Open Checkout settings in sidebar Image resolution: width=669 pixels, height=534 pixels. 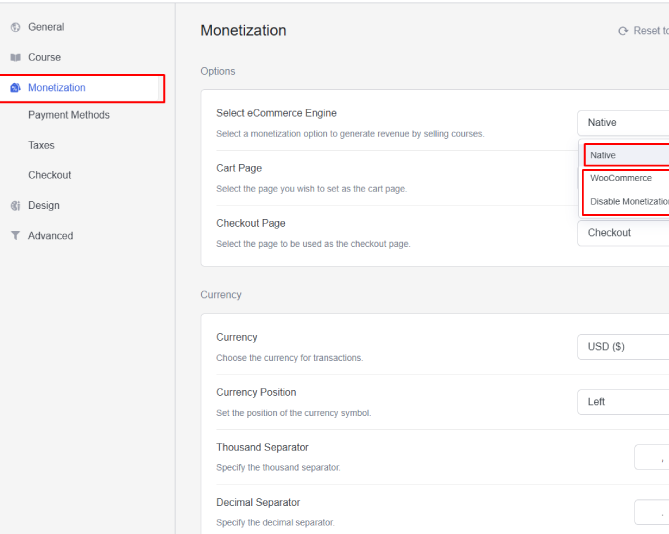[x=50, y=175]
